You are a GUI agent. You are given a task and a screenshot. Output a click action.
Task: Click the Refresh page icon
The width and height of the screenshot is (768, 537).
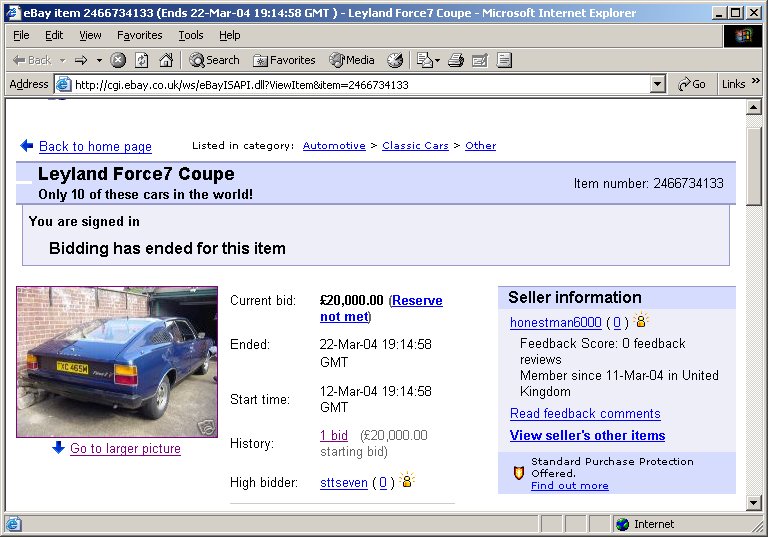click(x=142, y=60)
